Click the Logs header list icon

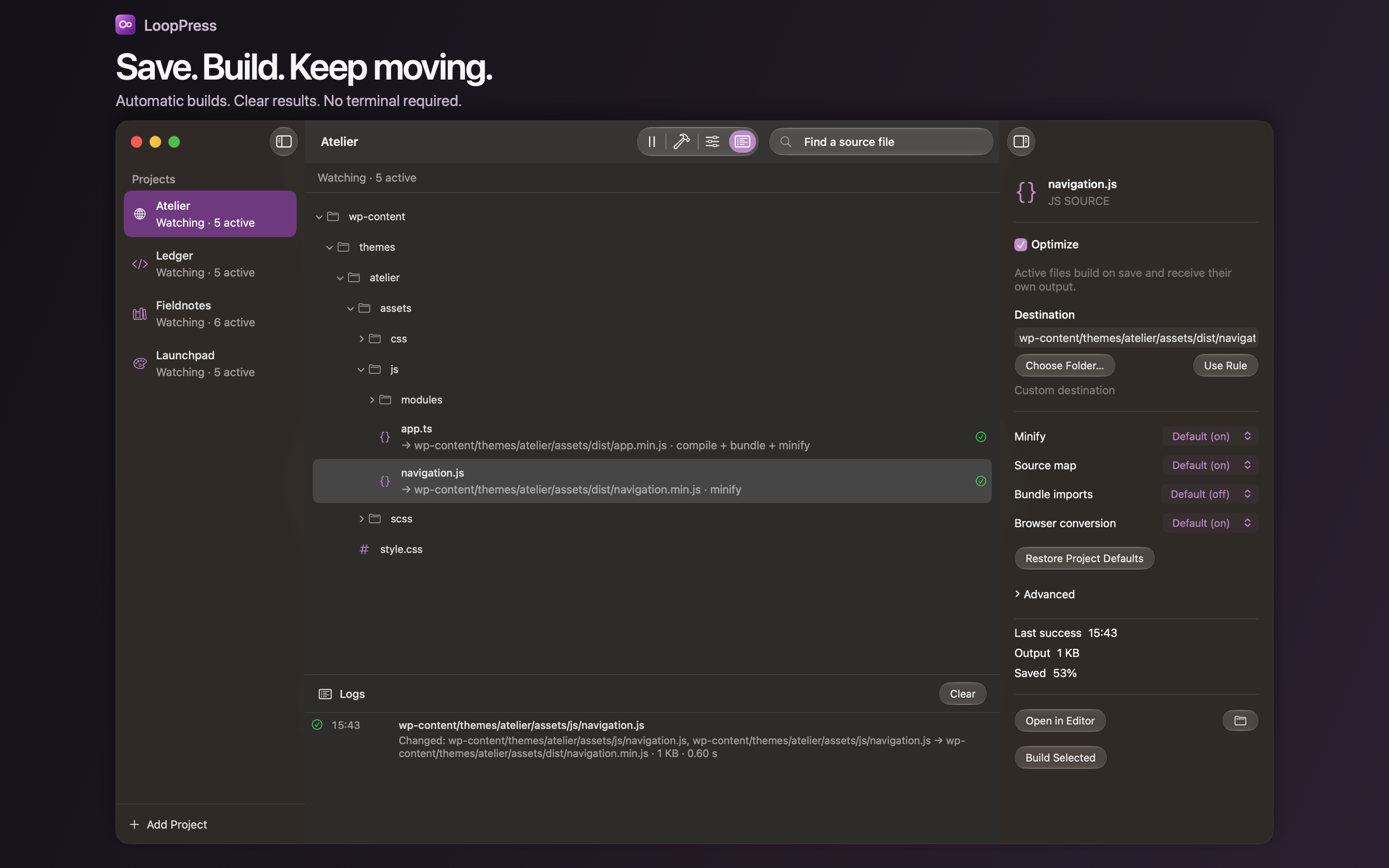coord(325,694)
